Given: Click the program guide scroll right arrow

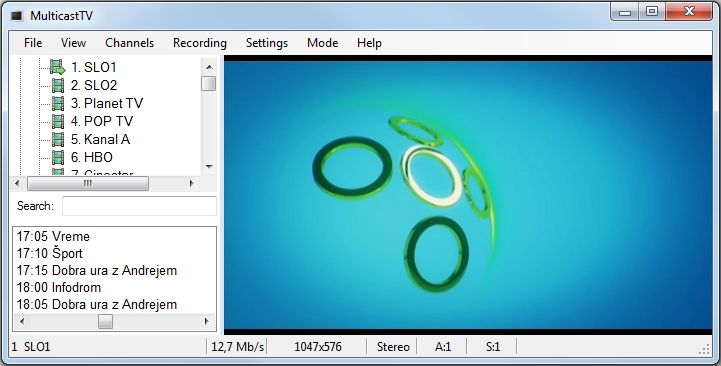Looking at the screenshot, I should pos(207,321).
